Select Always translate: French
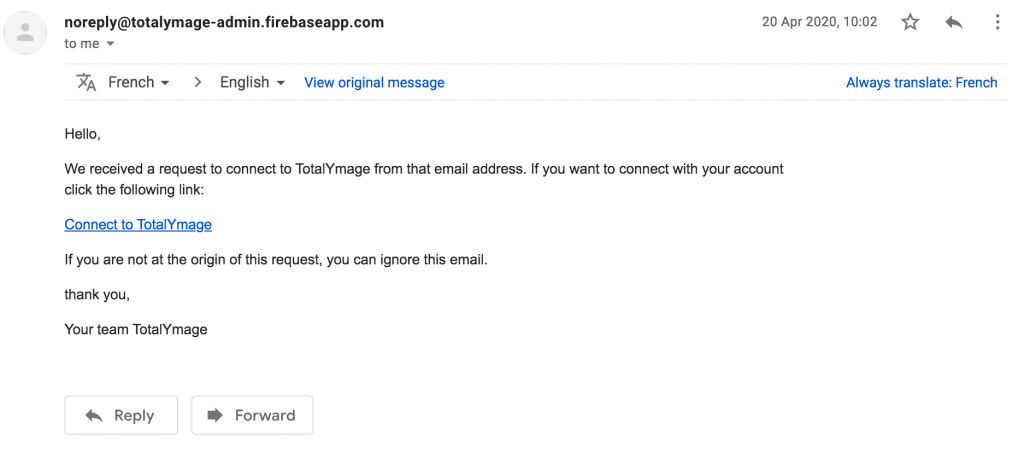This screenshot has height=473, width=1024. (x=921, y=82)
